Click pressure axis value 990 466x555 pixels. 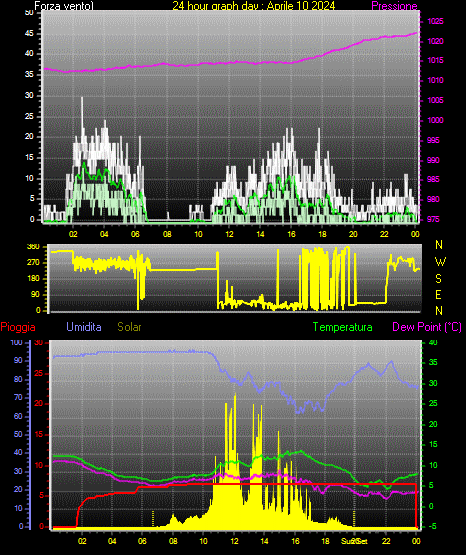[x=433, y=160]
